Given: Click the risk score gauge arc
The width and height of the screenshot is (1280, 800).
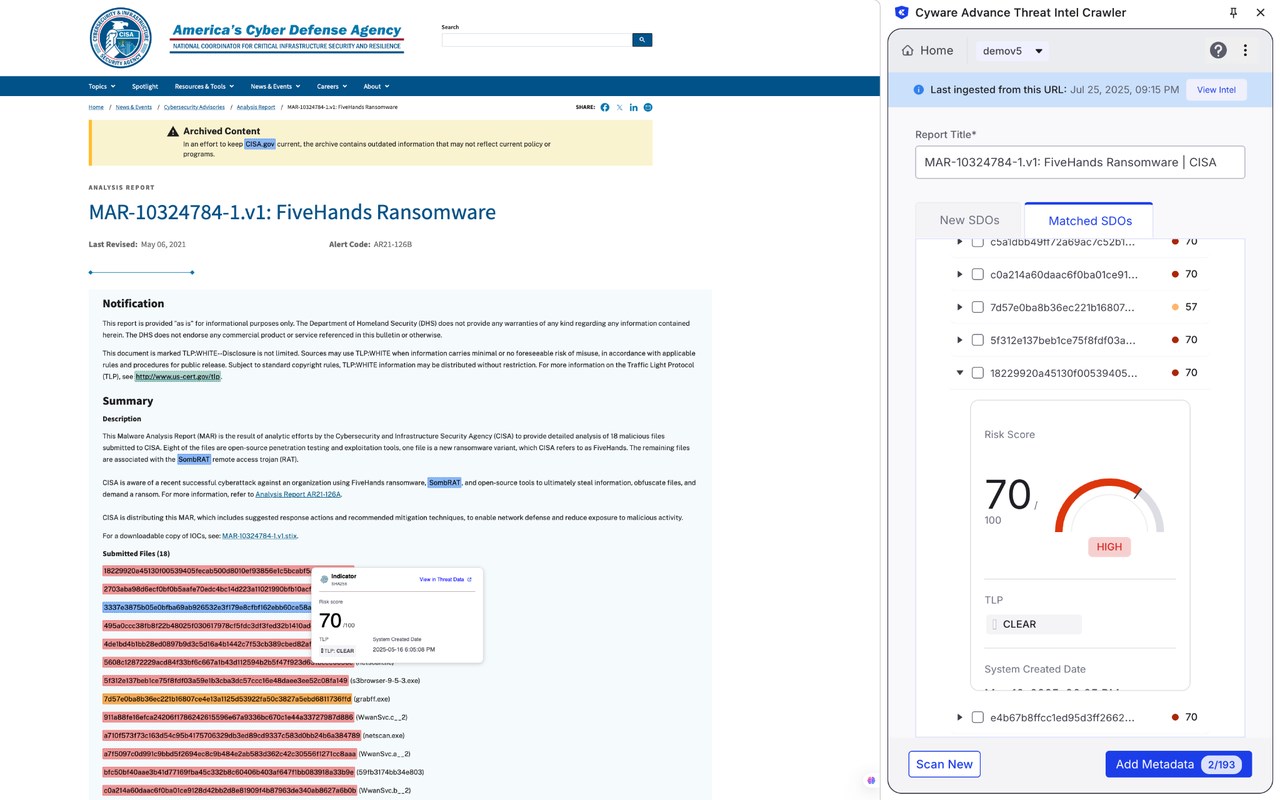Looking at the screenshot, I should [x=1110, y=503].
